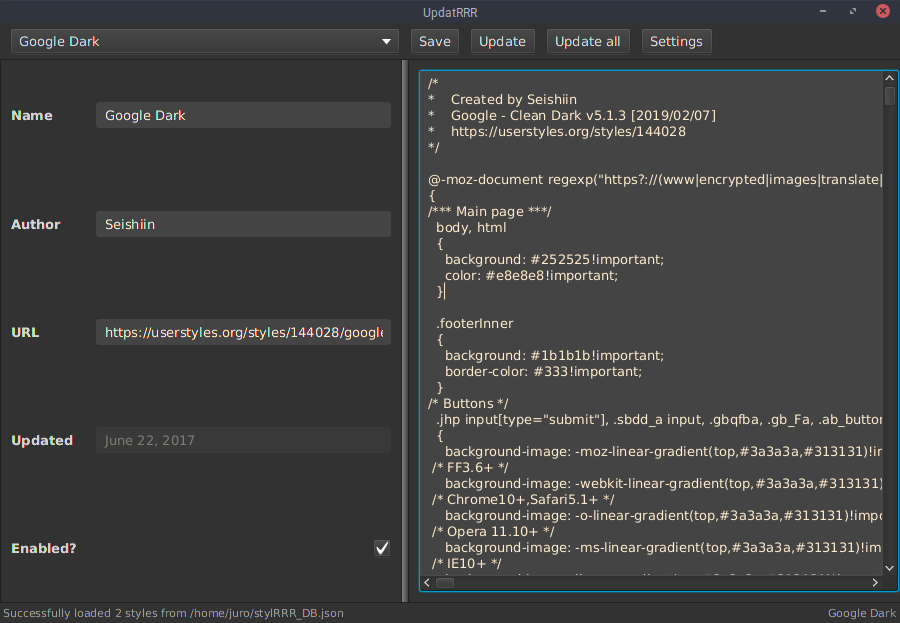Click the '/* IE10+ */' comment
The image size is (900, 623).
click(467, 564)
